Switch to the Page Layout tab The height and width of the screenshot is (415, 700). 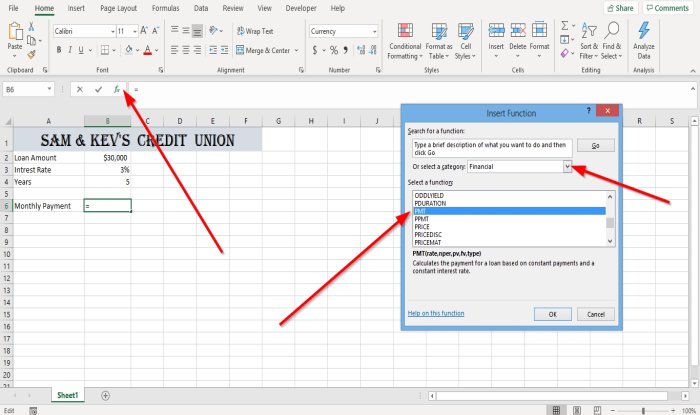[118, 8]
